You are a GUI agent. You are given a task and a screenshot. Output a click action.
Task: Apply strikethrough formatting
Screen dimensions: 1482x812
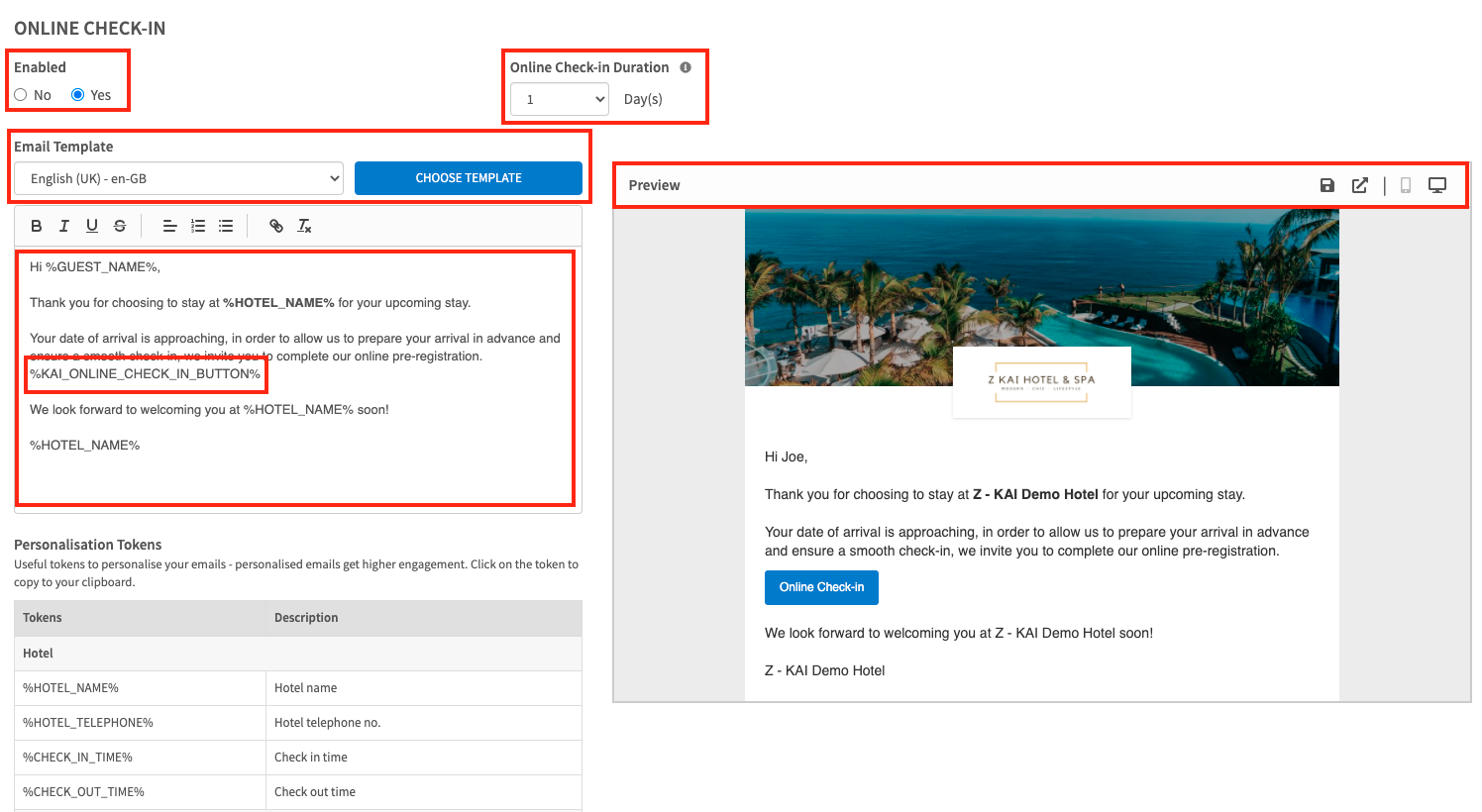[x=120, y=226]
